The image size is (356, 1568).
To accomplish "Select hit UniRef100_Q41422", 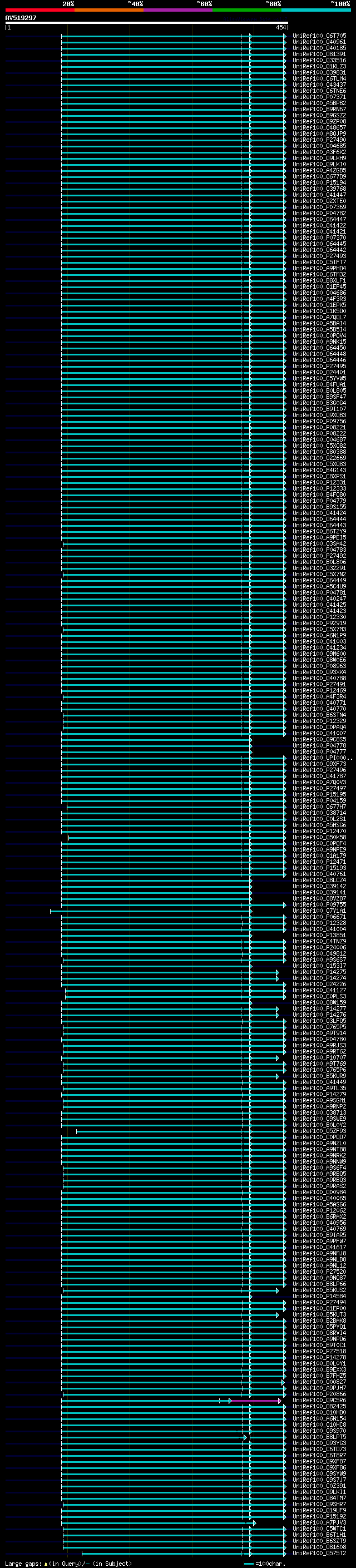I will [x=319, y=225].
